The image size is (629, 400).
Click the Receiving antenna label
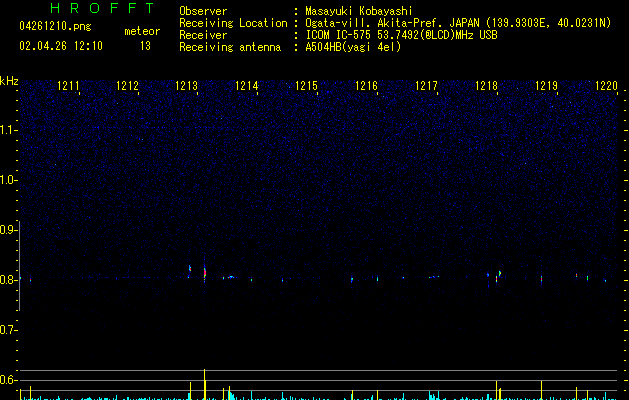pyautogui.click(x=230, y=47)
